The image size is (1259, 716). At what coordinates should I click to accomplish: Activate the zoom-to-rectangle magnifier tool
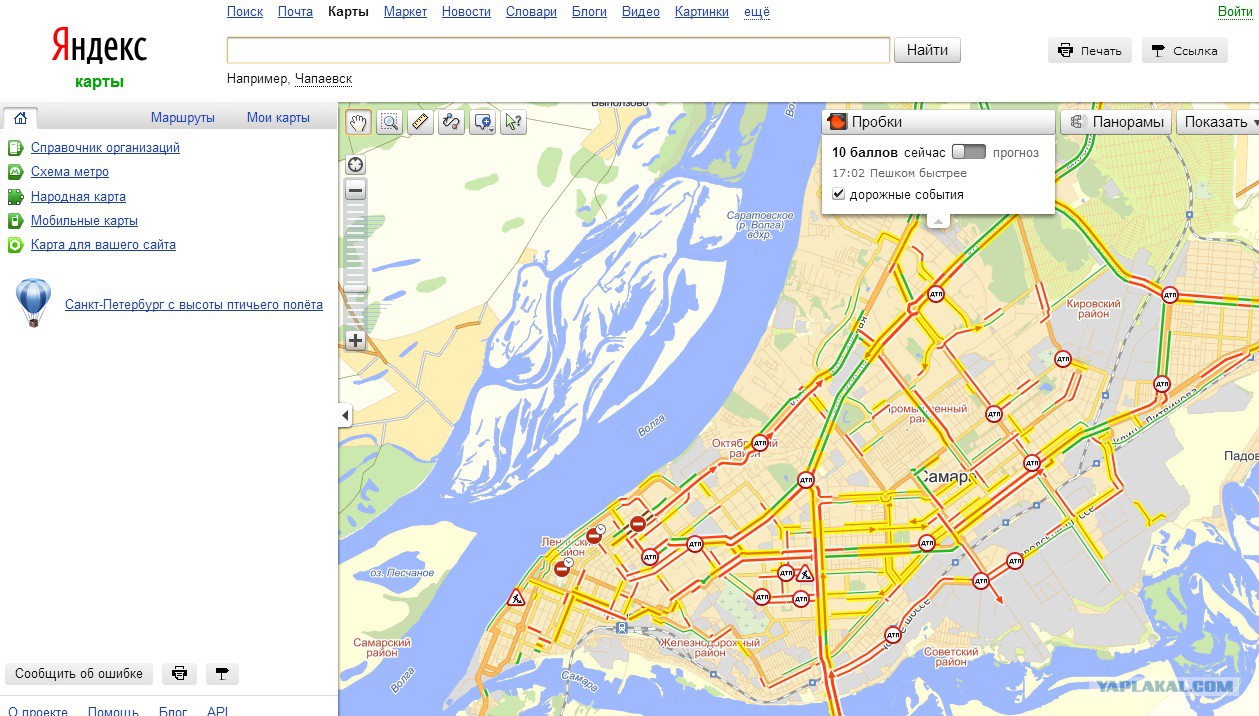(x=390, y=122)
